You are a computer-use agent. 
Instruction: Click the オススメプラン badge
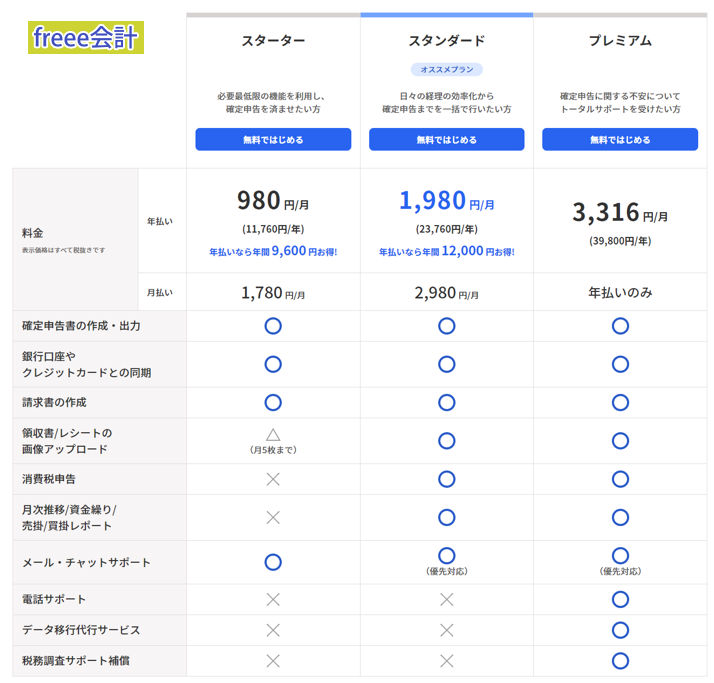[x=447, y=70]
